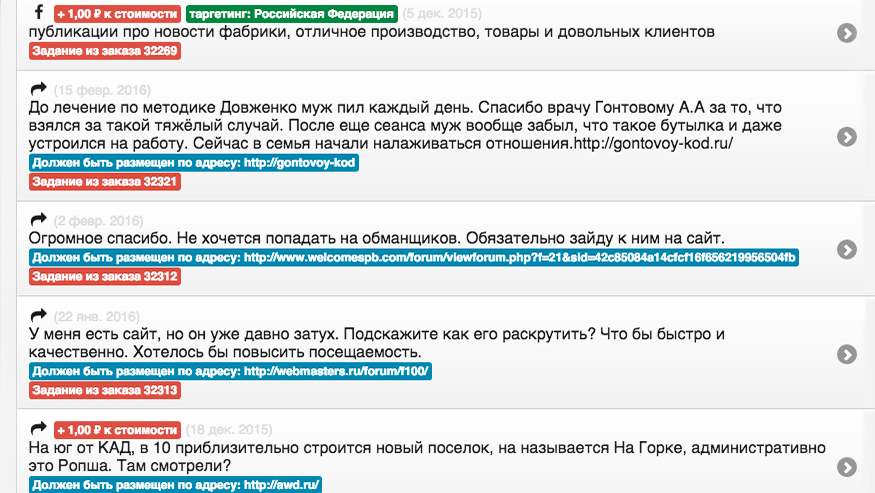Open the arrow chevron for the factory news task
This screenshot has height=493, width=875.
[847, 33]
